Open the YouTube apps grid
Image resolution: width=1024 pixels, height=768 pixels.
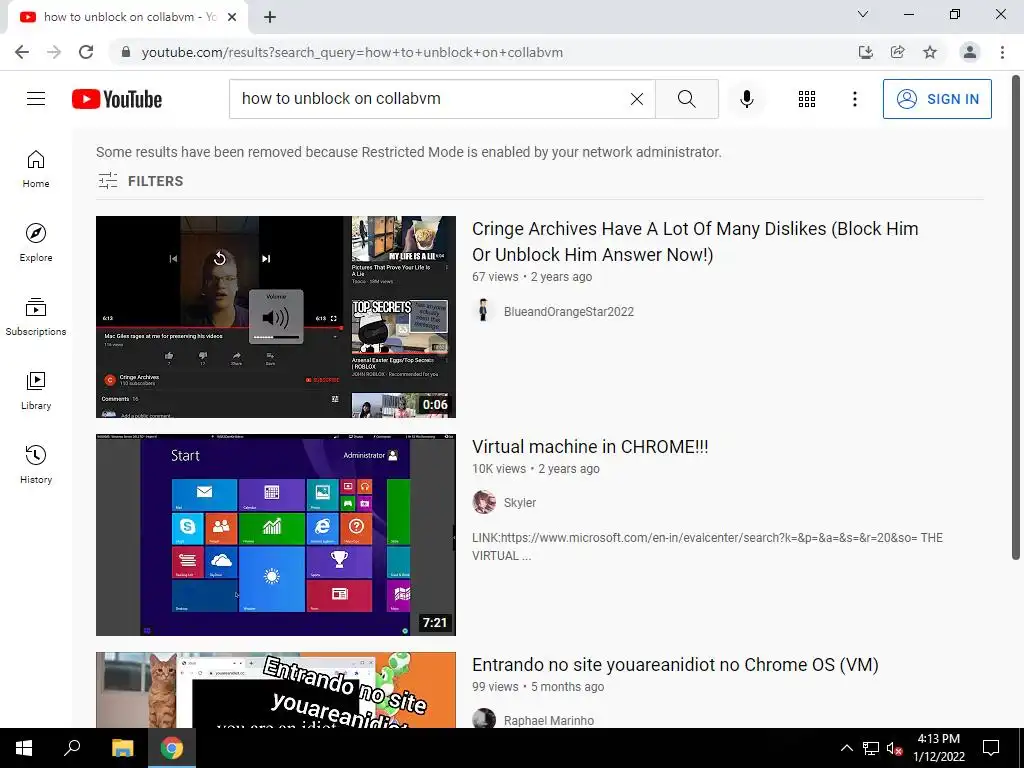coord(807,99)
